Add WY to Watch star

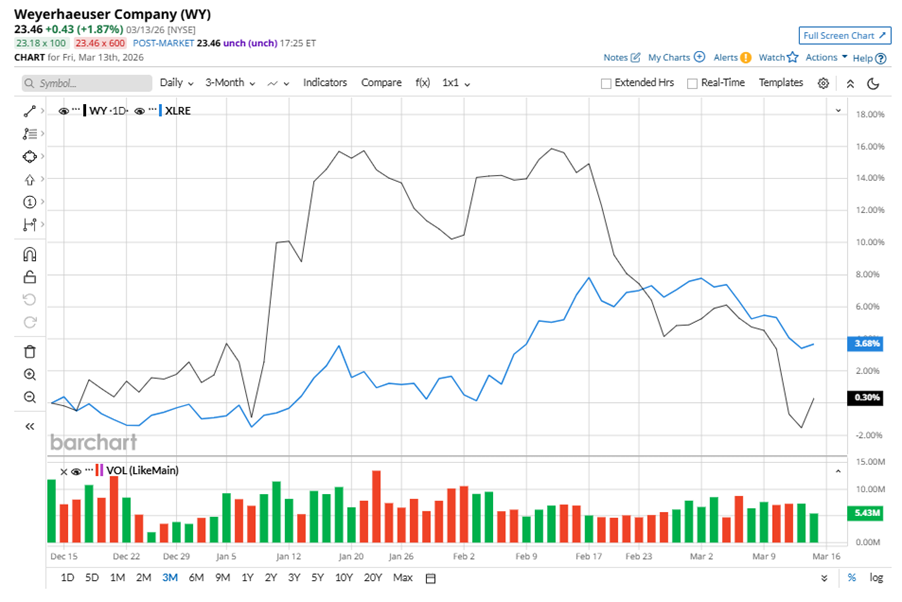tap(793, 57)
